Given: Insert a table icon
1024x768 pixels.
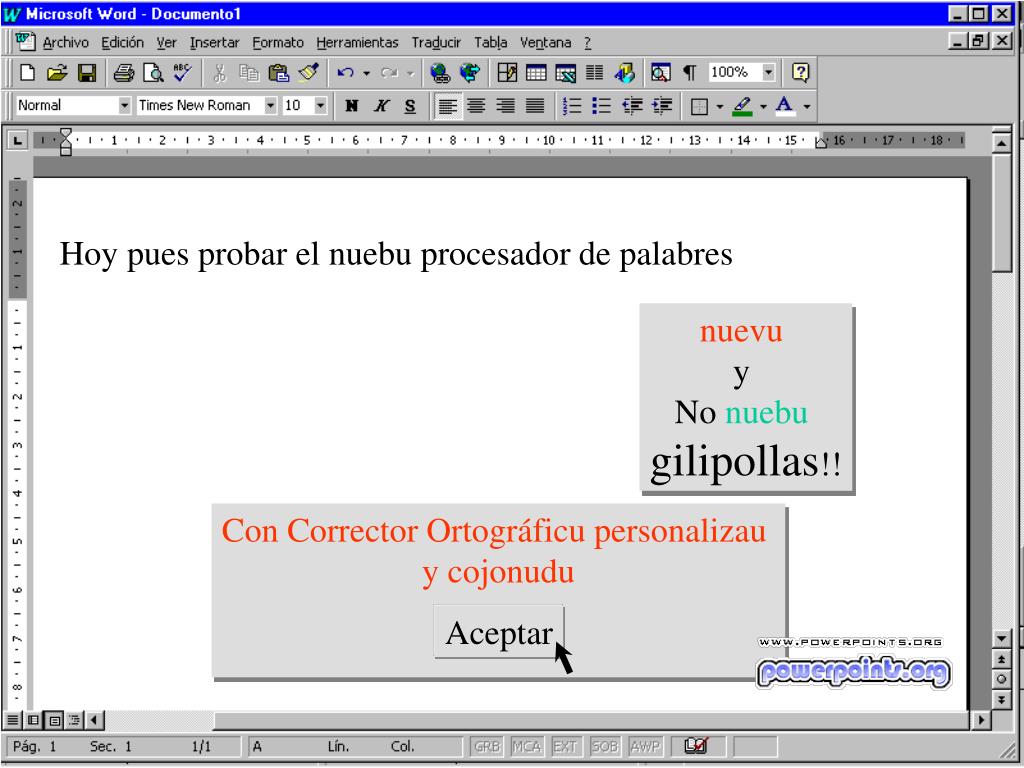Looking at the screenshot, I should [x=536, y=72].
